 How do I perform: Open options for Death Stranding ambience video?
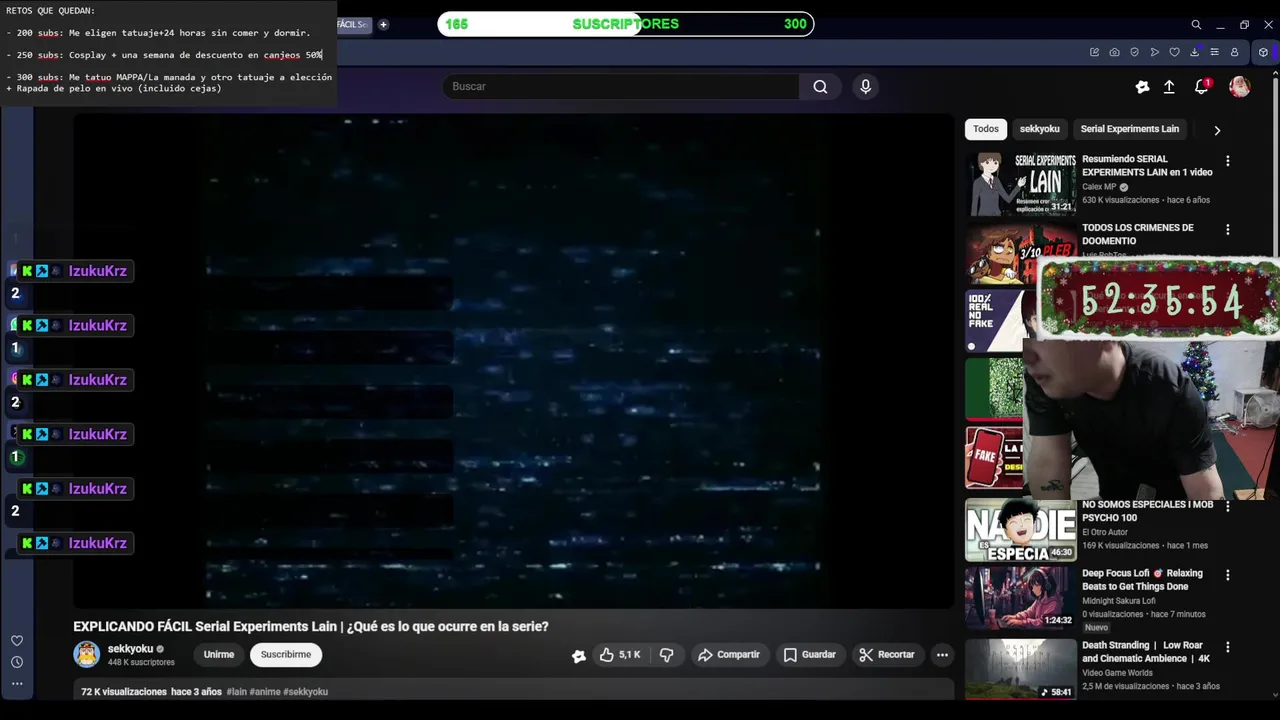click(x=1227, y=648)
